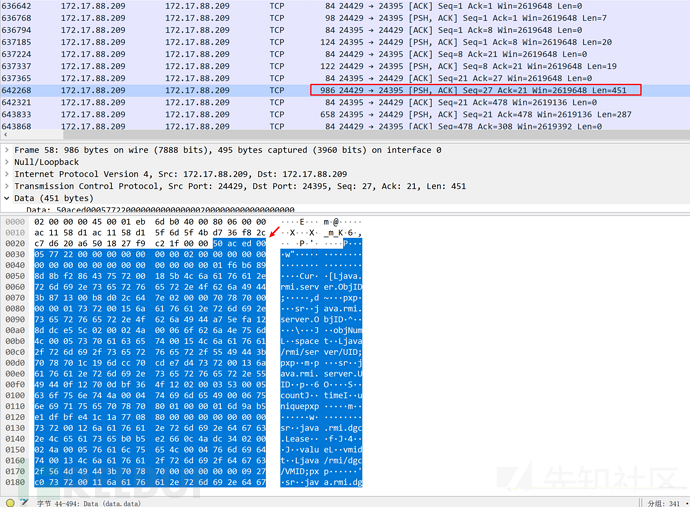This screenshot has width=690, height=507.
Task: Select packet row with time 637185
Action: pos(345,42)
